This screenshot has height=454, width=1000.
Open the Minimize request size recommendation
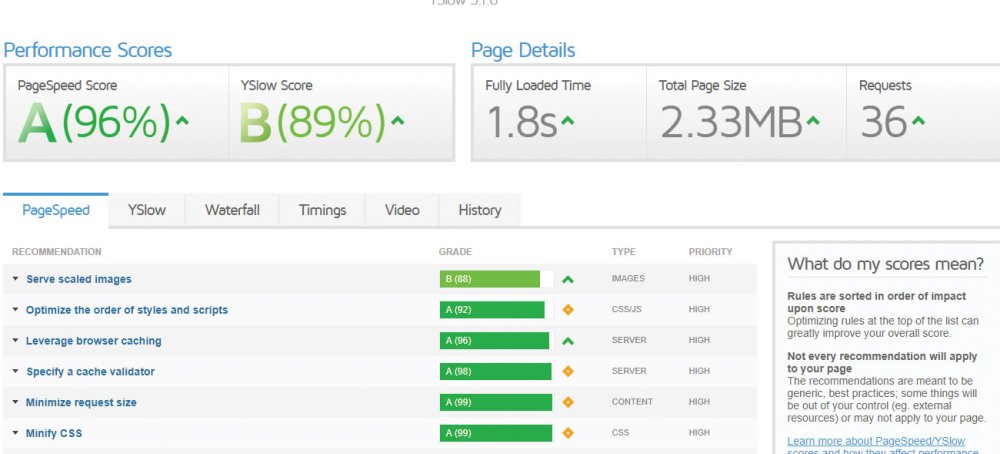point(81,403)
